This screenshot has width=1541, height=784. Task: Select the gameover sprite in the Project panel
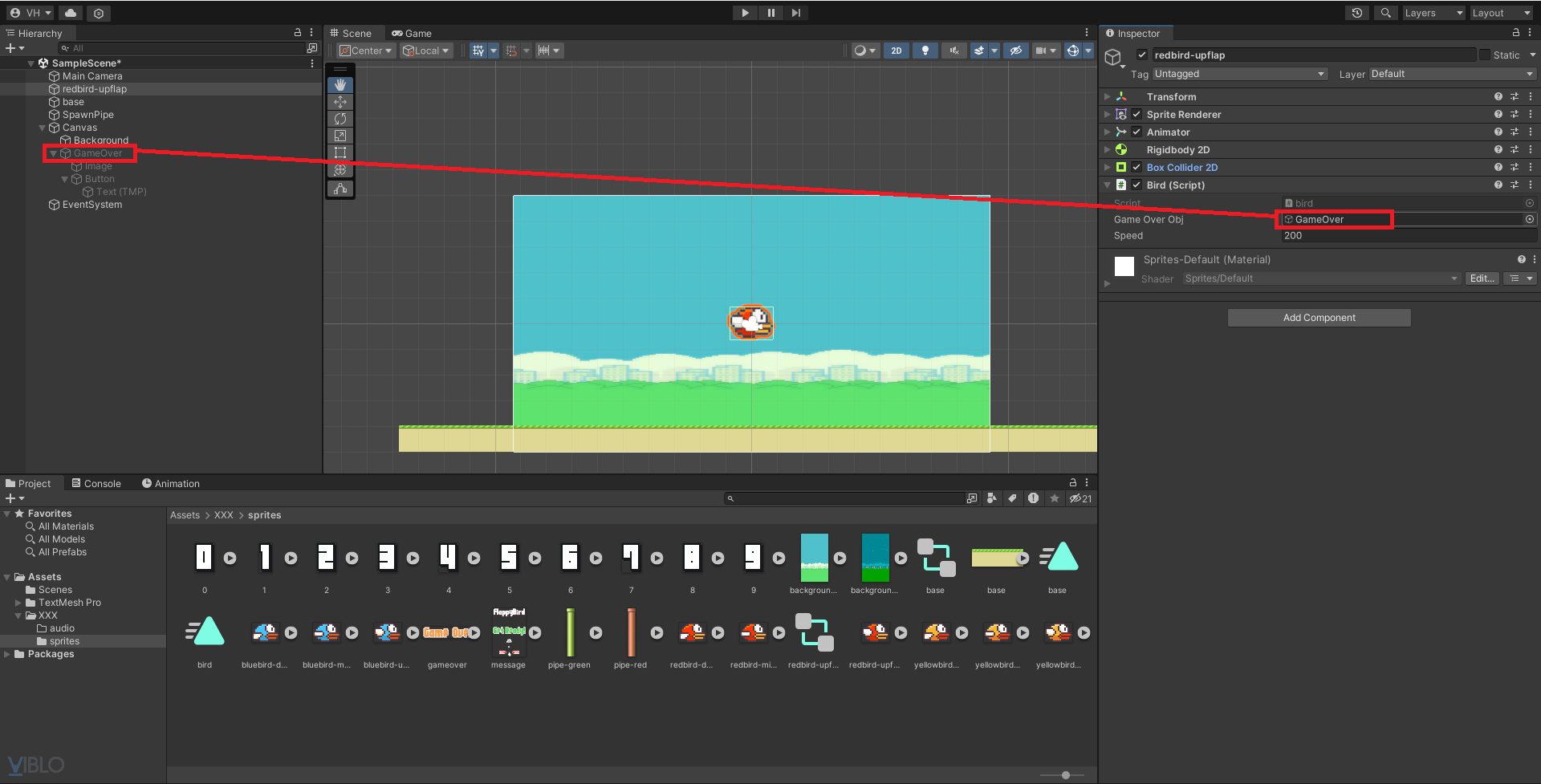(x=447, y=632)
